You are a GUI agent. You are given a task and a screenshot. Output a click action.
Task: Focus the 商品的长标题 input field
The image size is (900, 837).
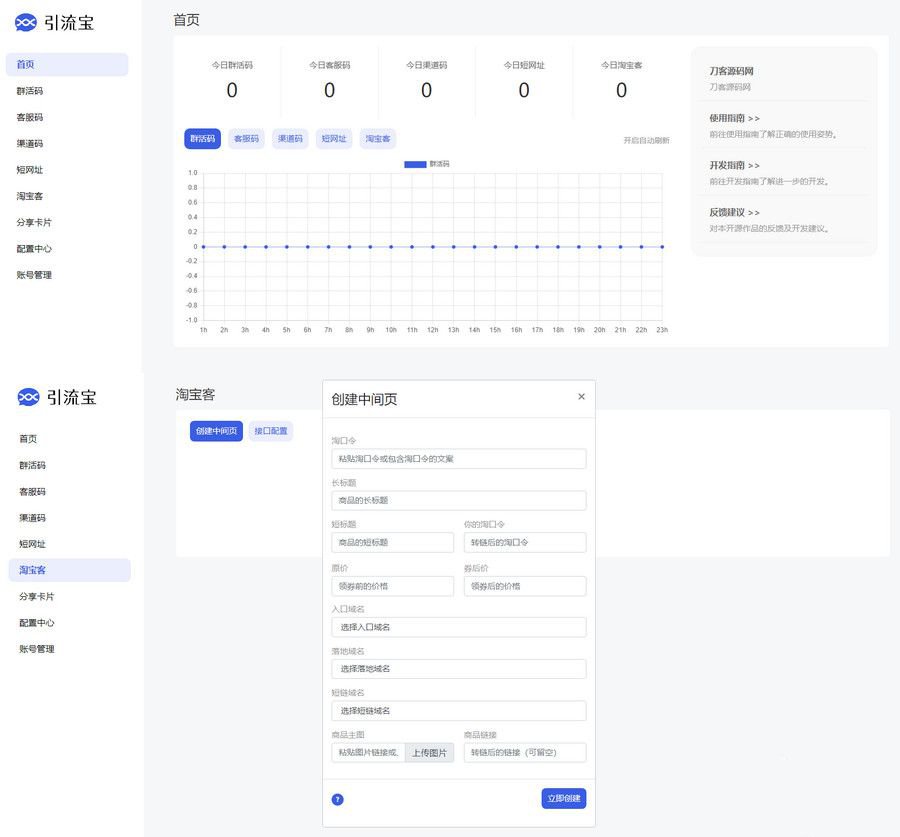coord(458,500)
